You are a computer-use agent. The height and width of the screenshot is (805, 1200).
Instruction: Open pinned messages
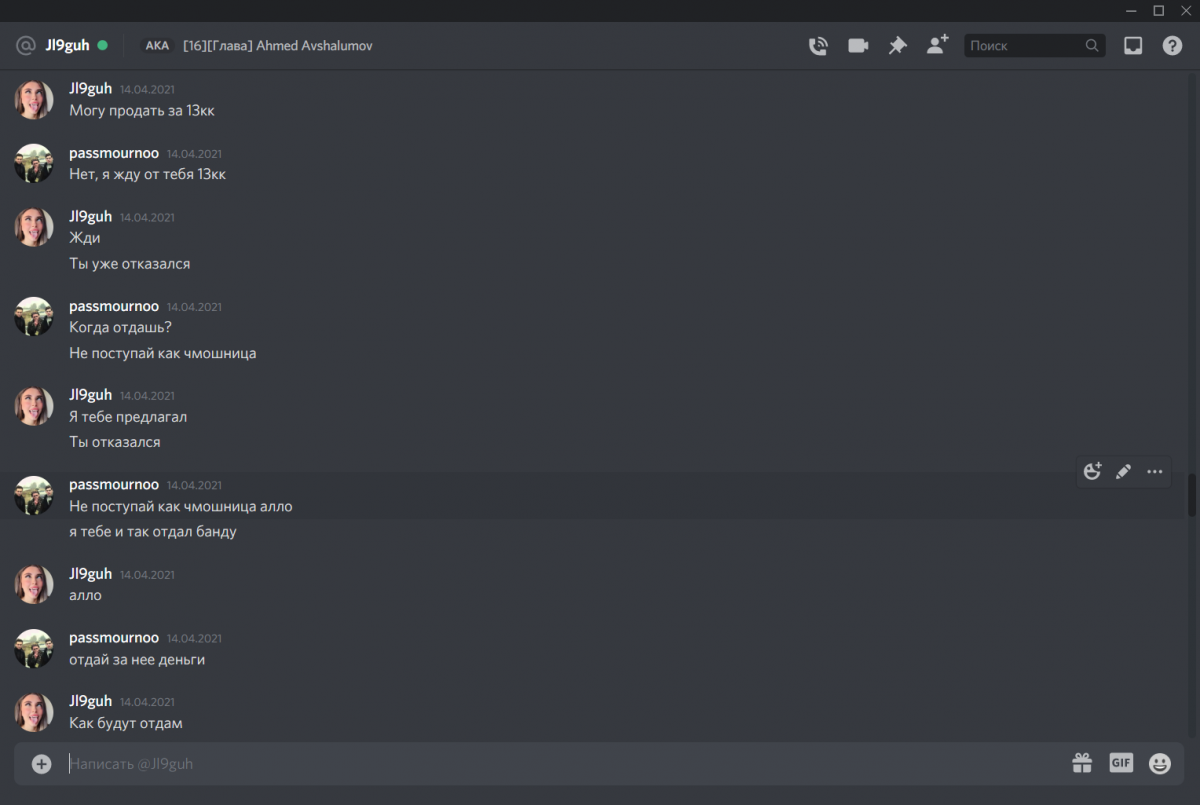click(898, 45)
